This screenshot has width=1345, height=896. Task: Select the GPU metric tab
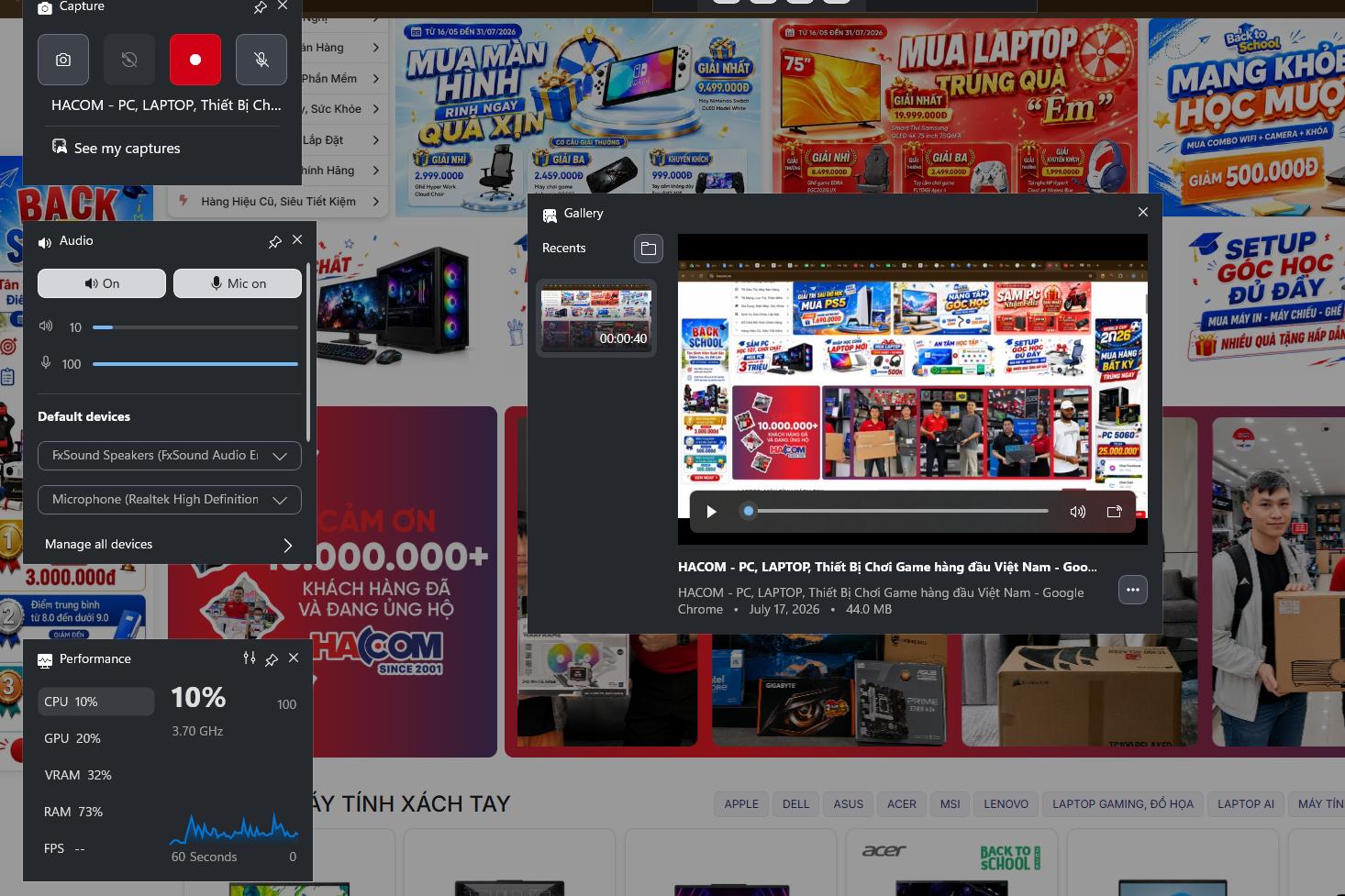coord(95,738)
